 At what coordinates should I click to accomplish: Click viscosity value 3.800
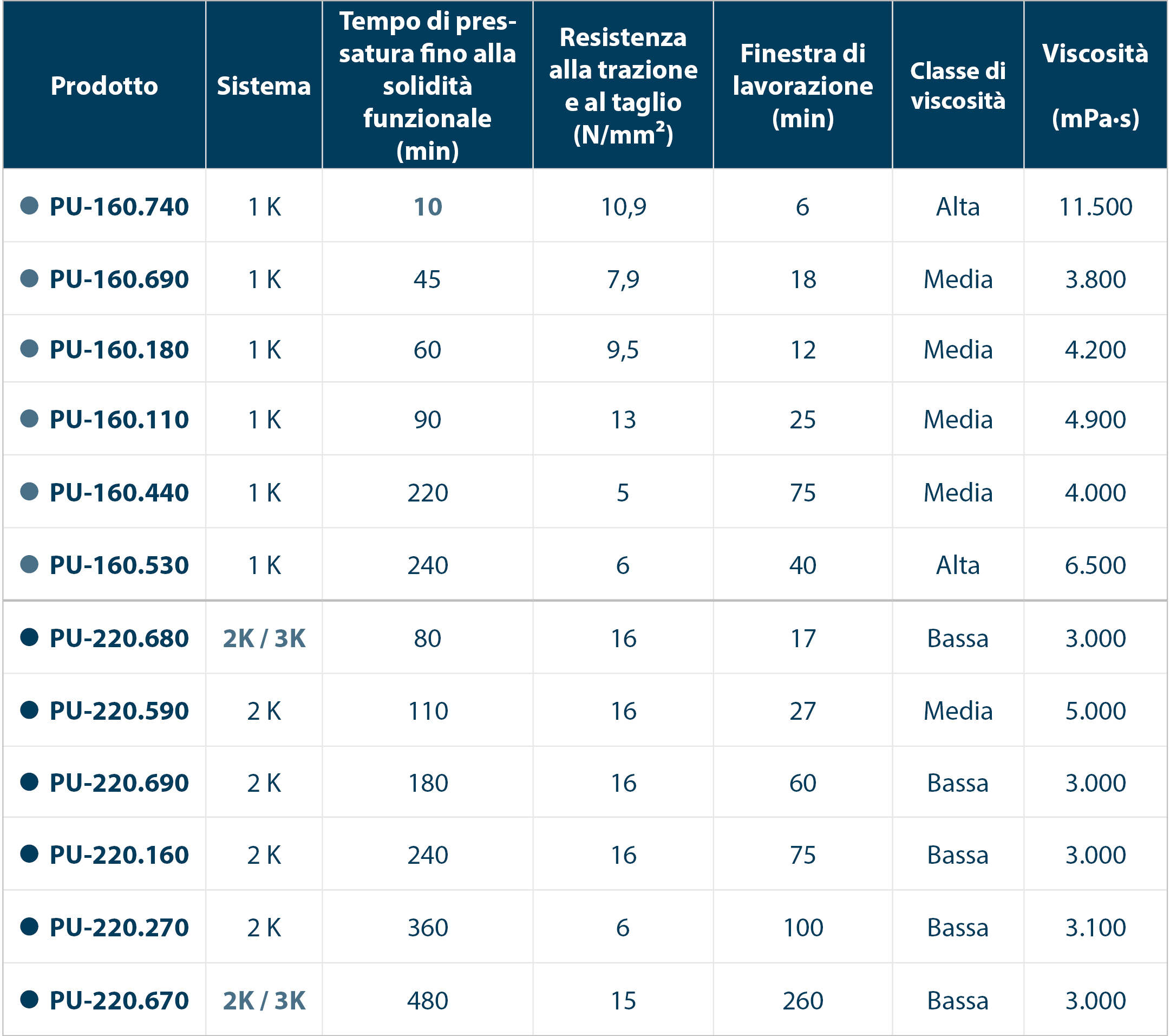click(x=1095, y=279)
